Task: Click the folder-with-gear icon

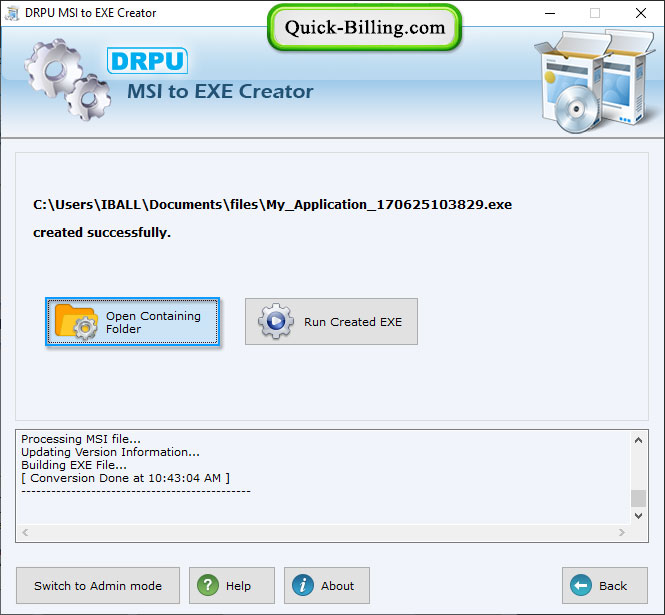Action: click(75, 322)
